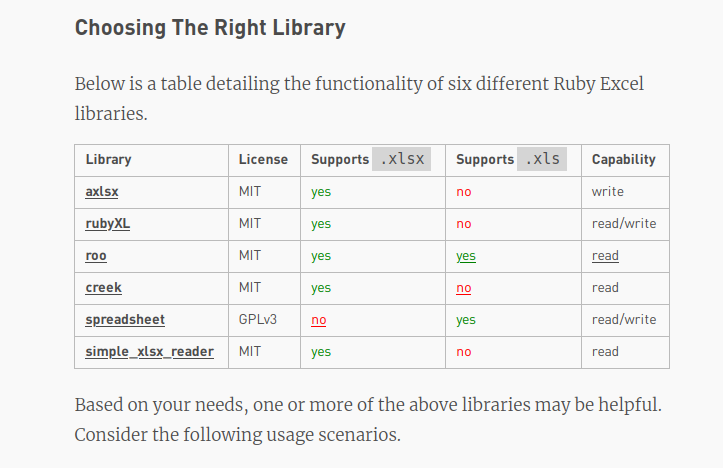
Task: Open the creek library link
Action: click(104, 287)
